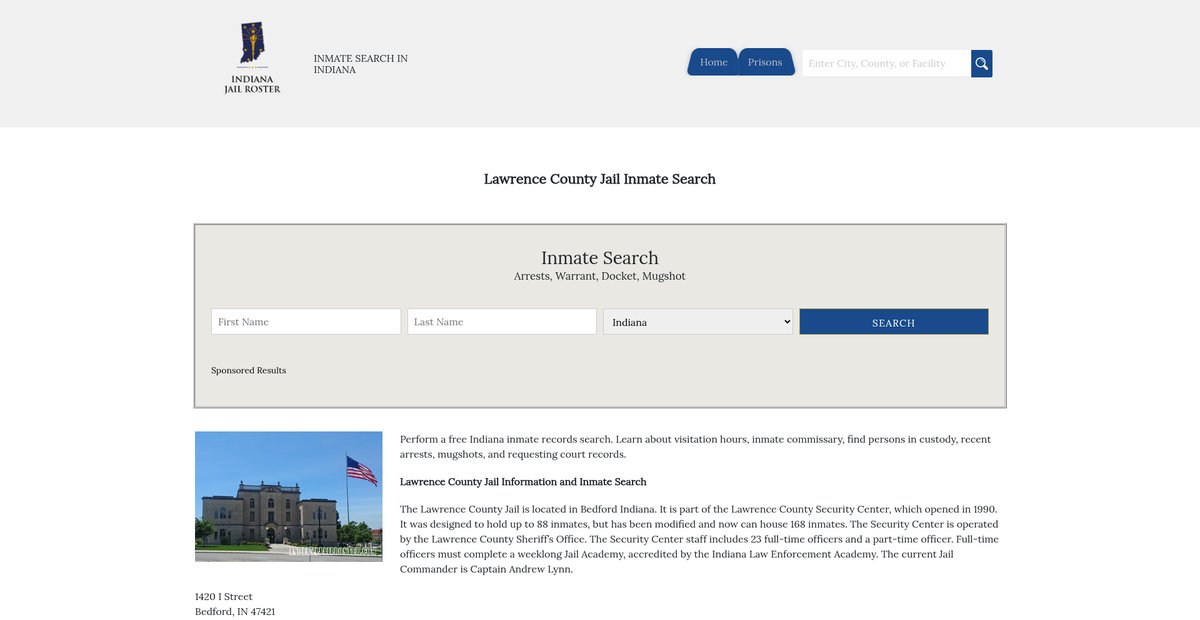Click the Jail Information and Inmate Search subheading
1200x620 pixels.
523,482
